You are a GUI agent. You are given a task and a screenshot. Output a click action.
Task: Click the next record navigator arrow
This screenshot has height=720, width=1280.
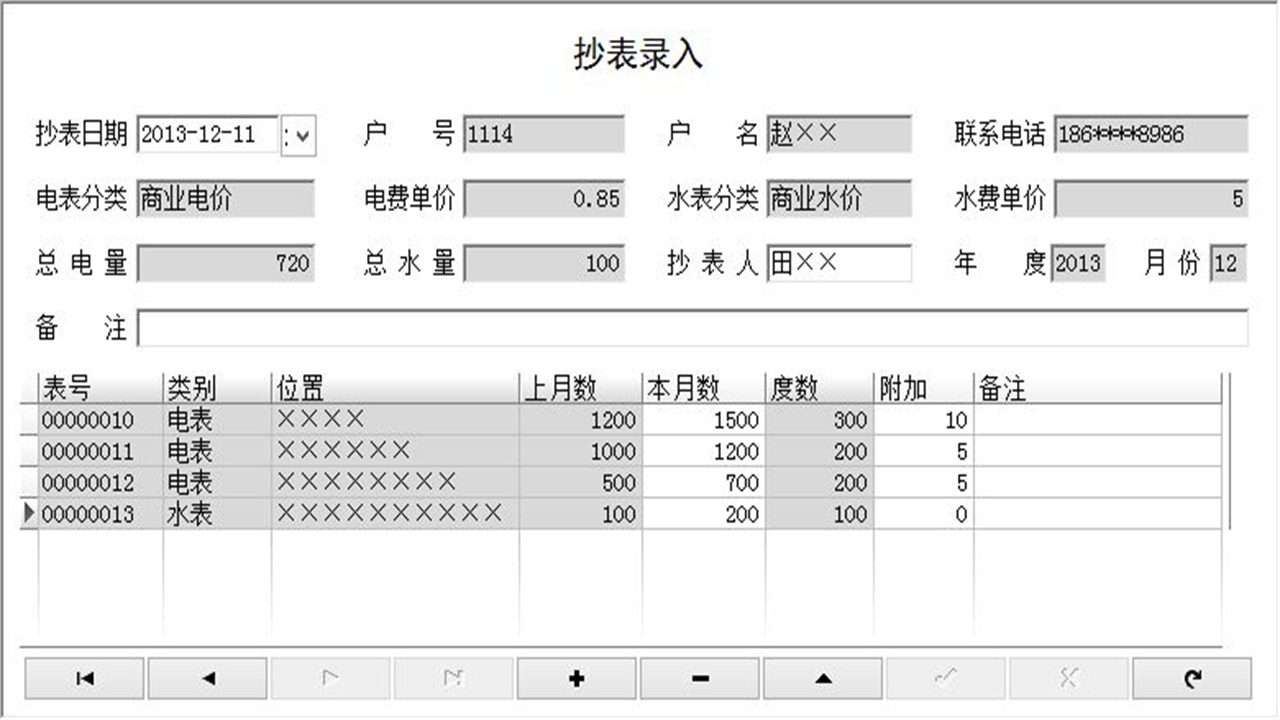point(330,677)
